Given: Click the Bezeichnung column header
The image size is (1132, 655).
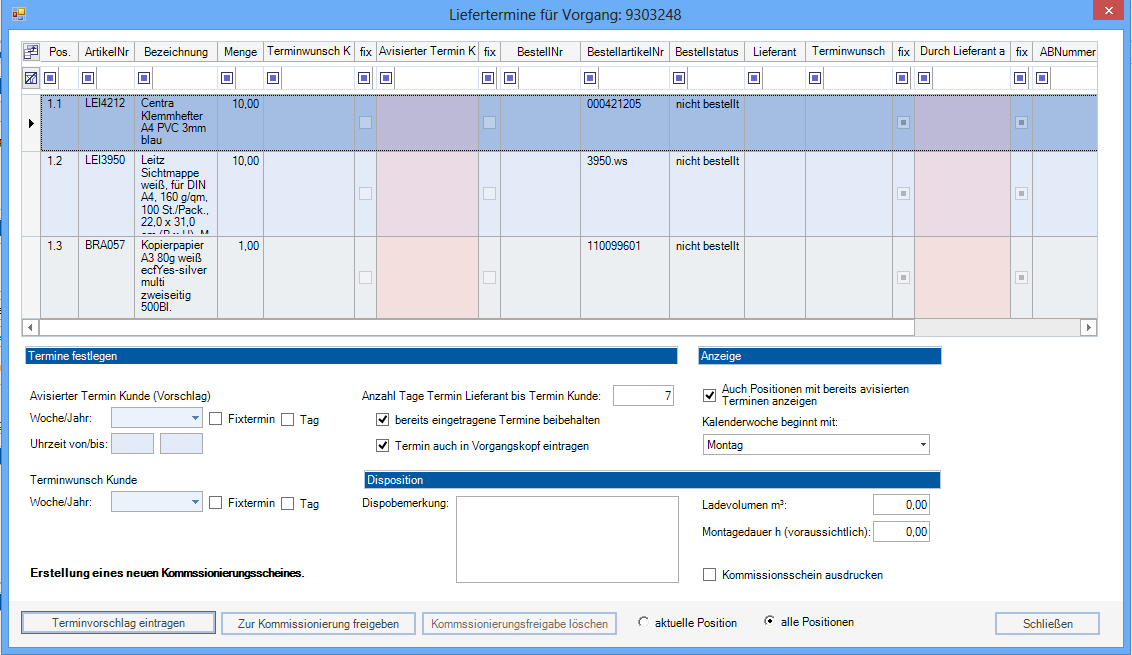Looking at the screenshot, I should click(176, 52).
